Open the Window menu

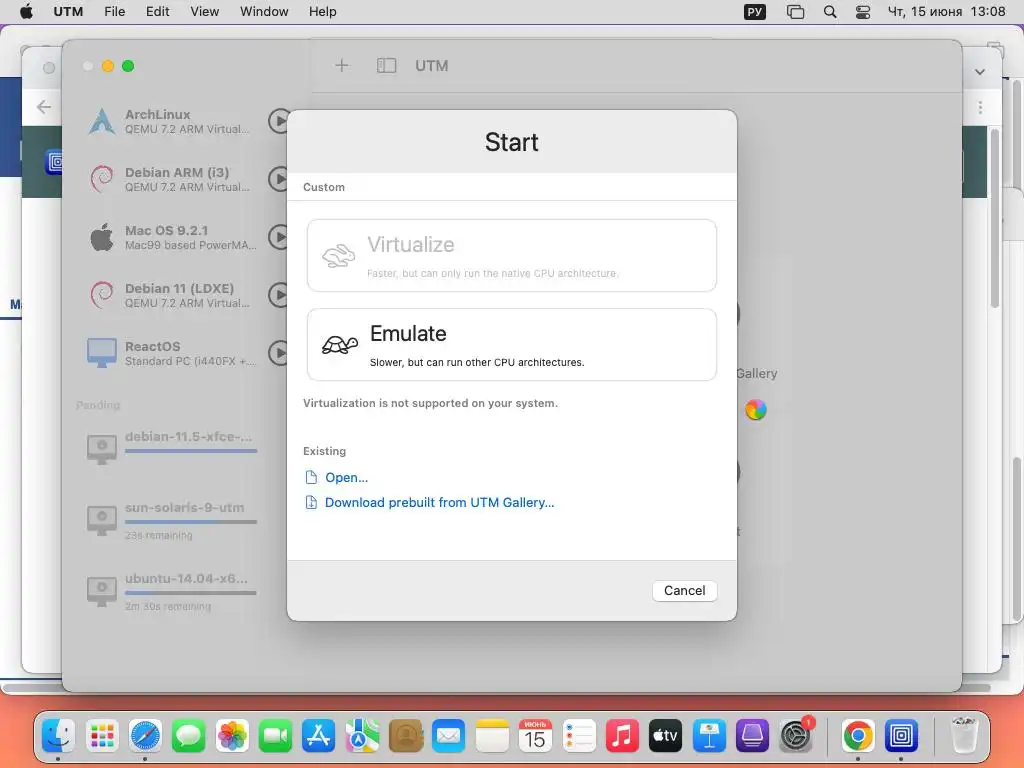pos(264,12)
